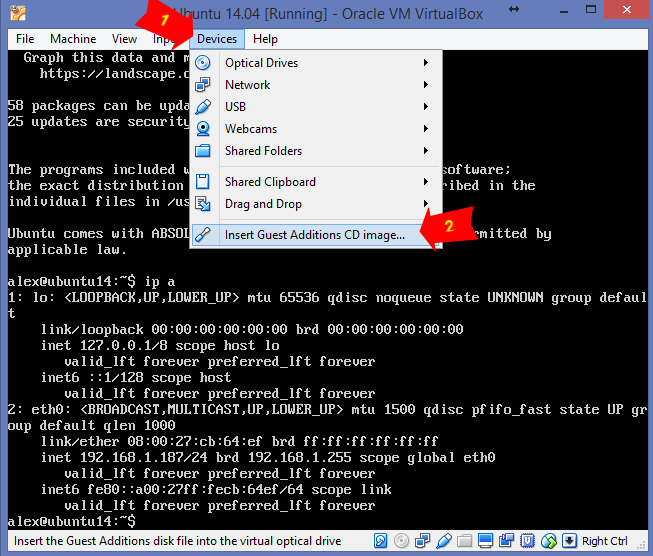Click the 'individual files in' text line
The image size is (653, 556).
[99, 202]
